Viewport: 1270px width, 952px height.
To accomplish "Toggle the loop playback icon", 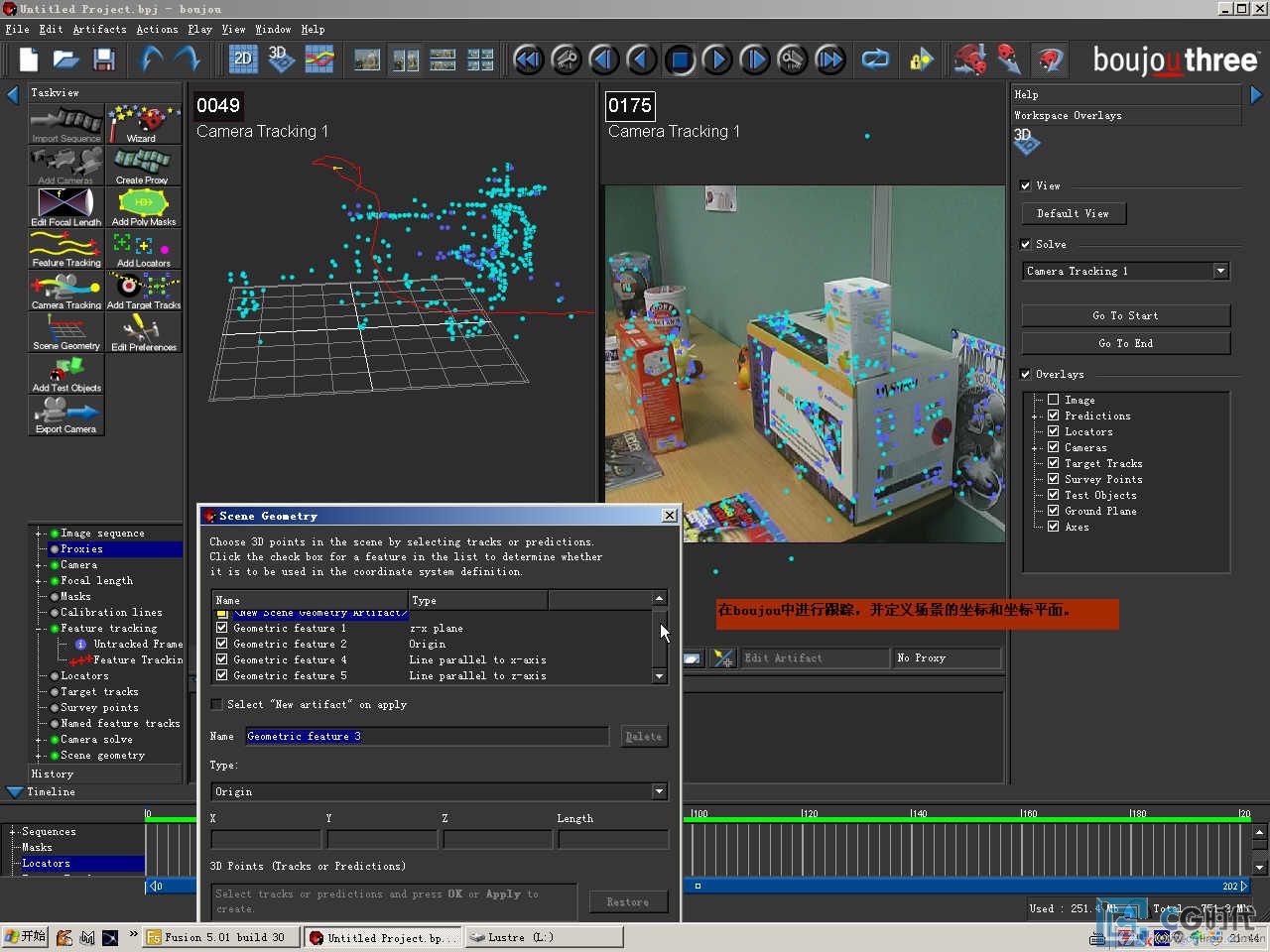I will (x=875, y=59).
